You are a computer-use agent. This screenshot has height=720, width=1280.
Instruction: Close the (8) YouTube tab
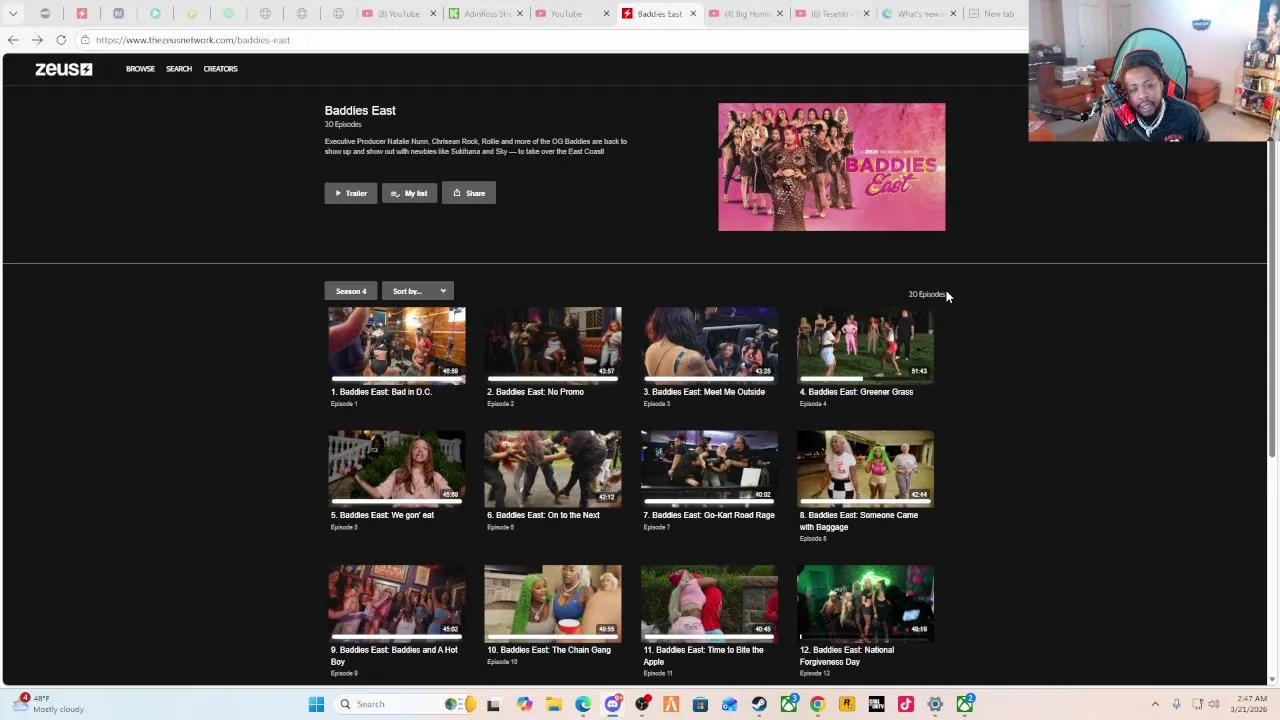[433, 14]
